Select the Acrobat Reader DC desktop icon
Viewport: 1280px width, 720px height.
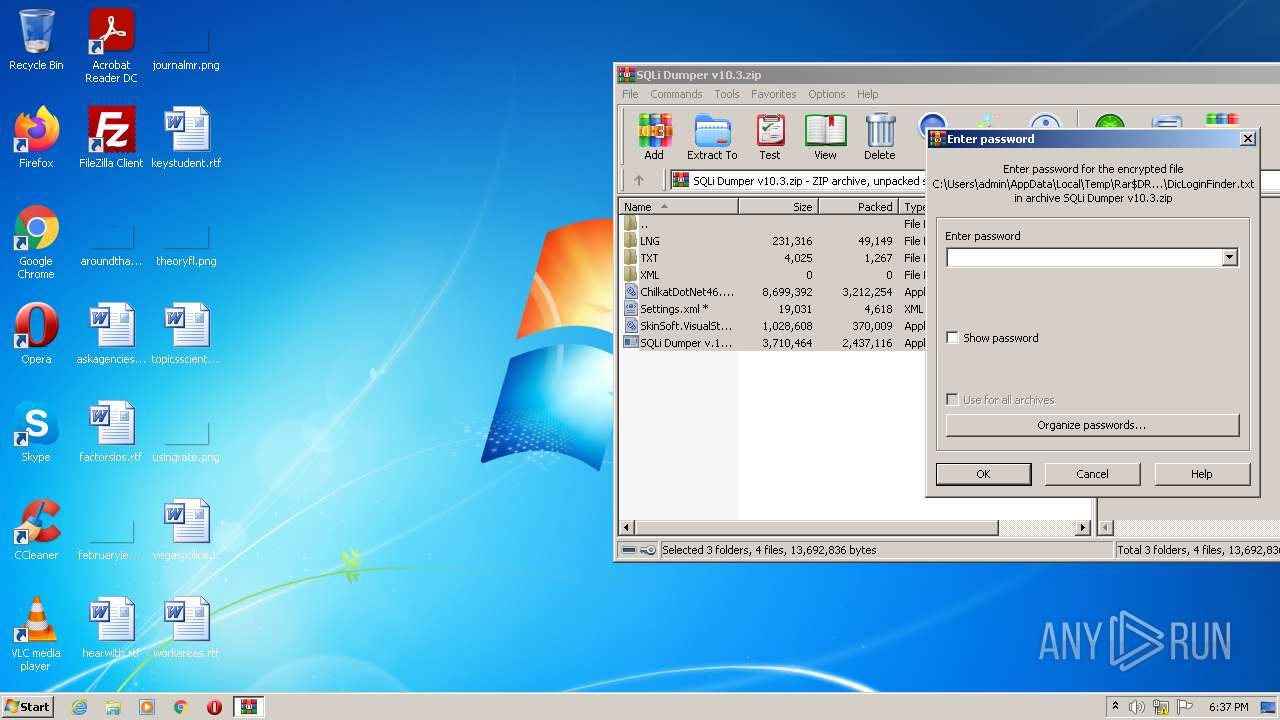111,46
